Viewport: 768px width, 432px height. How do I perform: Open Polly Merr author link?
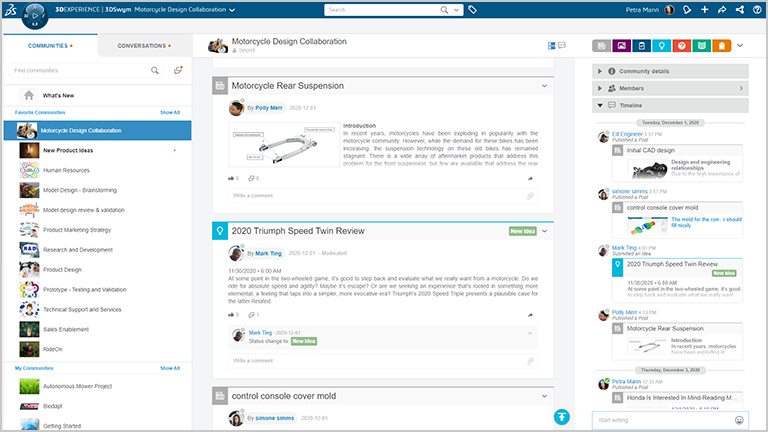point(270,107)
